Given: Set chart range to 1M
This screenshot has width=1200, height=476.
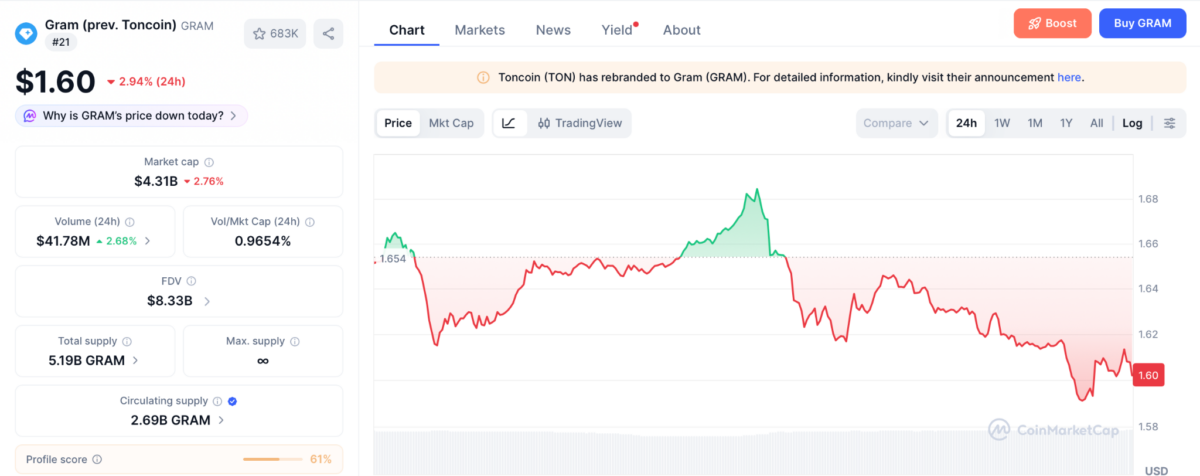Looking at the screenshot, I should point(1035,123).
